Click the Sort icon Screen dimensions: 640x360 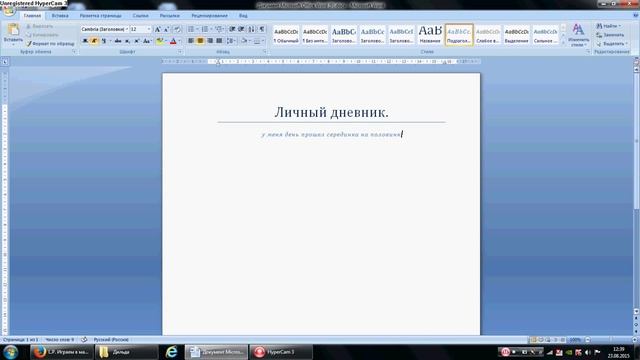tap(251, 29)
